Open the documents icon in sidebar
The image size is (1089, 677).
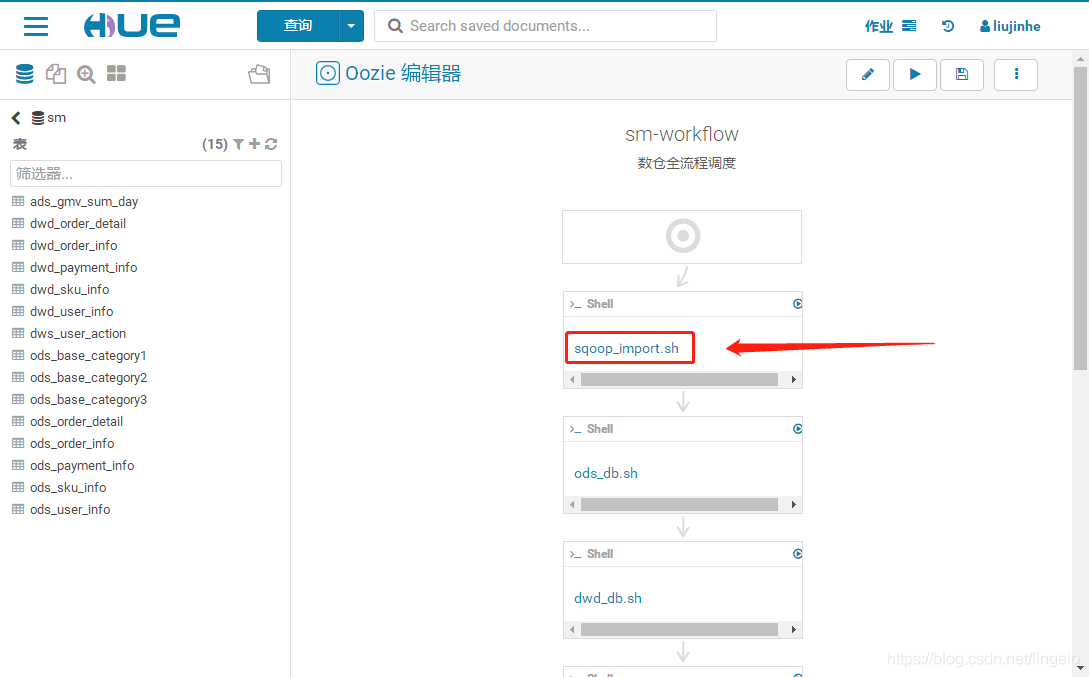(x=56, y=74)
